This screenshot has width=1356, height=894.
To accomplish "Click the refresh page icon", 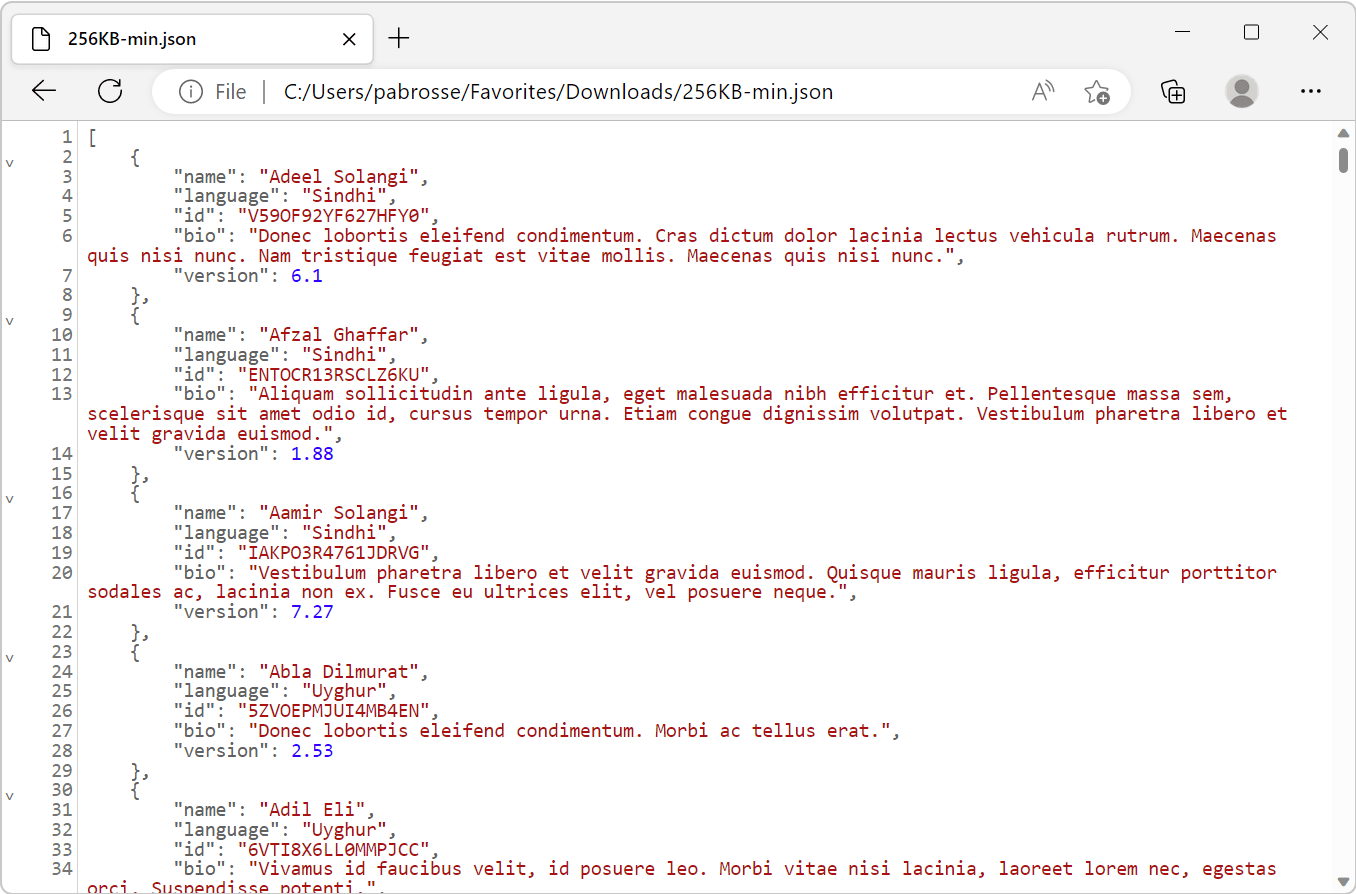I will (110, 91).
